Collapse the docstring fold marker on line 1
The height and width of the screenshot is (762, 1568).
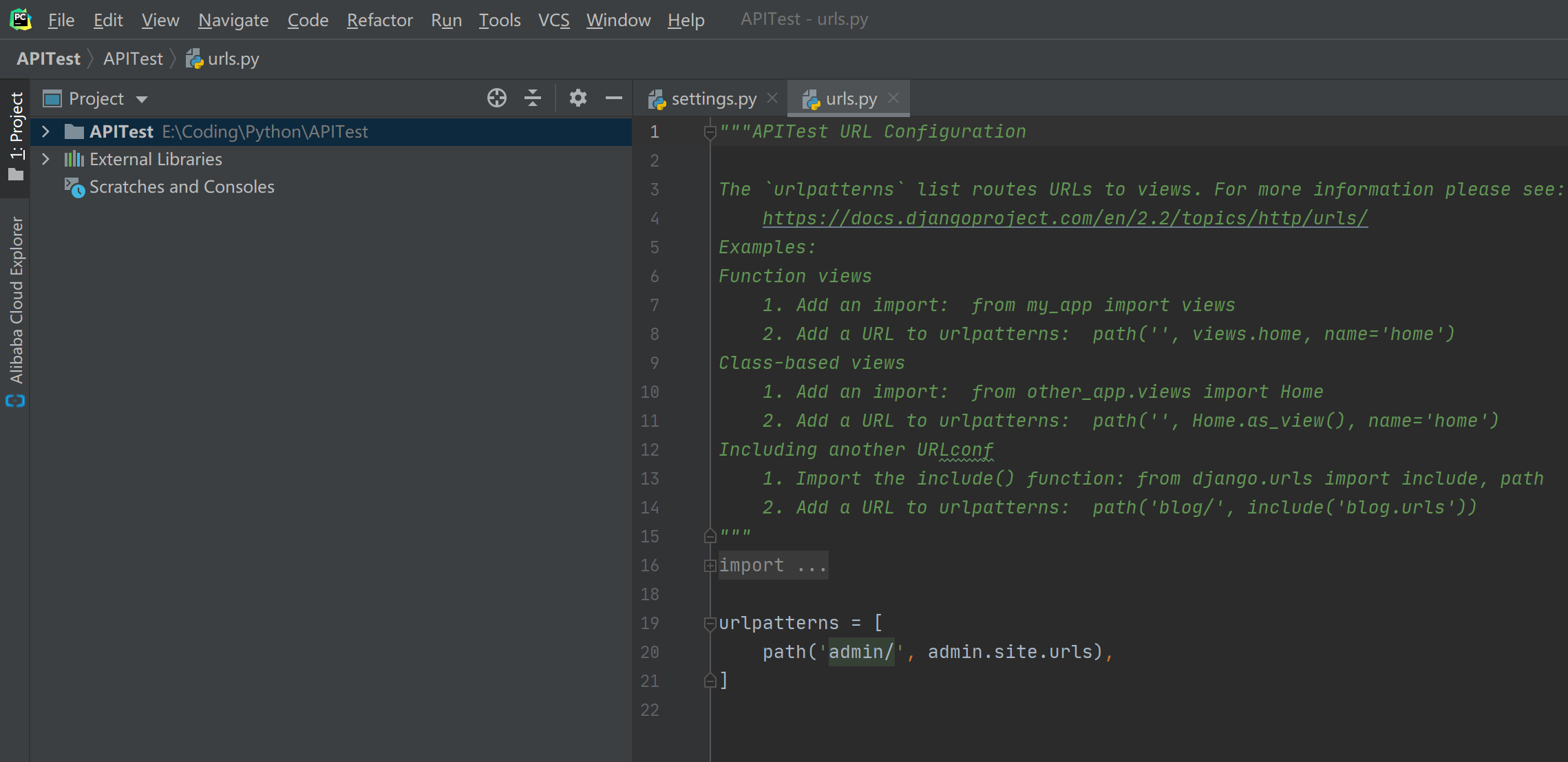(x=710, y=132)
